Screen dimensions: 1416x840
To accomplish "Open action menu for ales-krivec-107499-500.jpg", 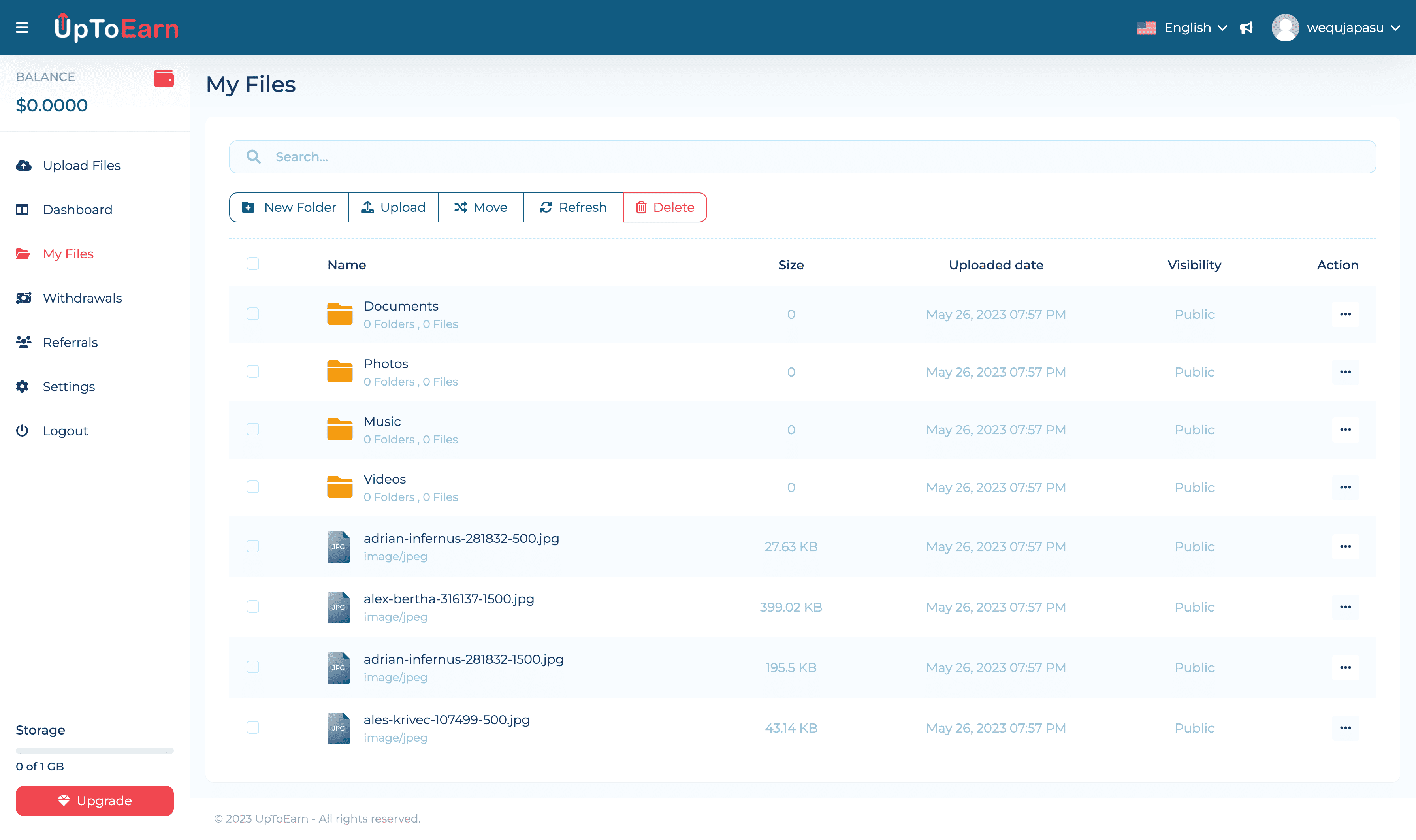I will tap(1345, 729).
